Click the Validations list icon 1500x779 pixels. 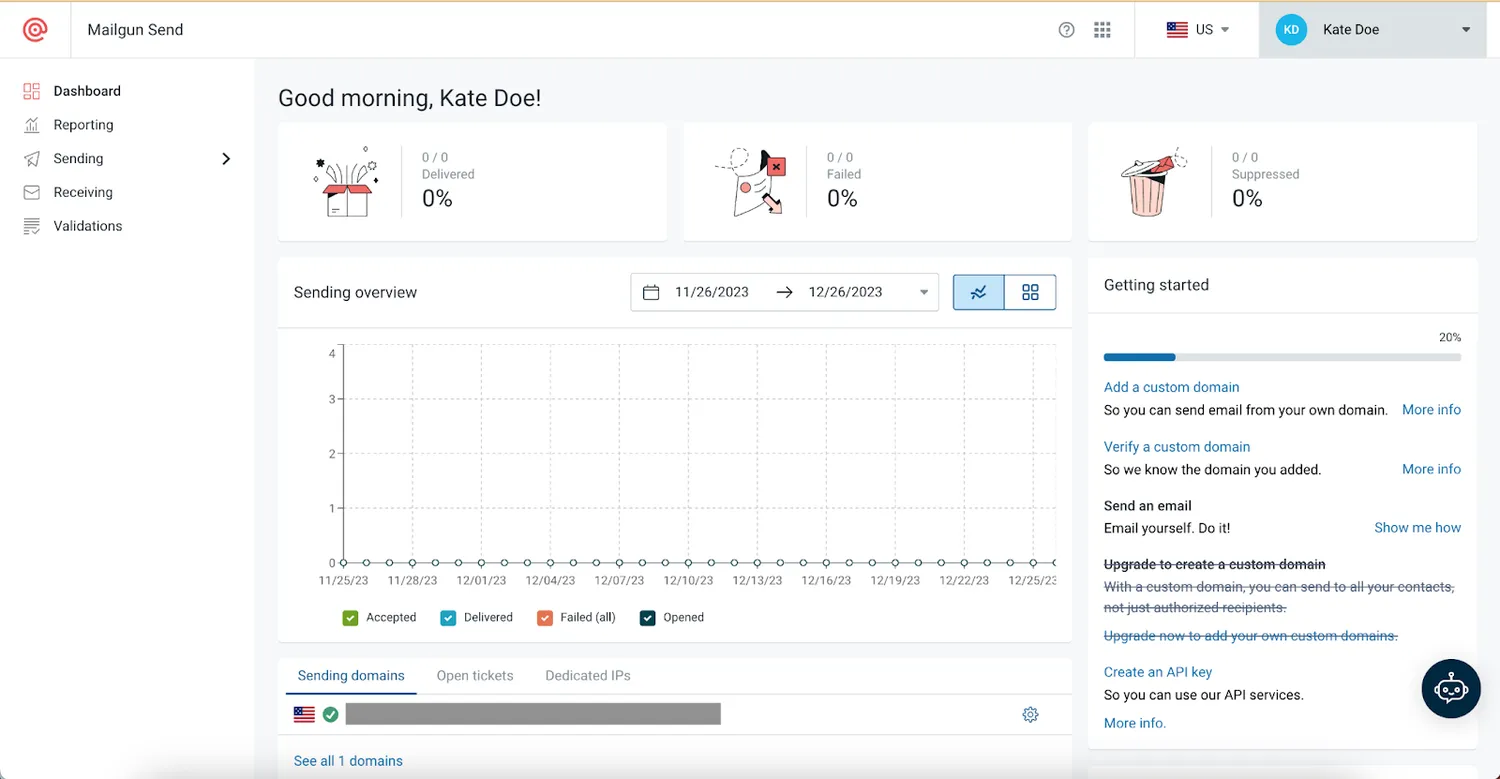point(32,226)
